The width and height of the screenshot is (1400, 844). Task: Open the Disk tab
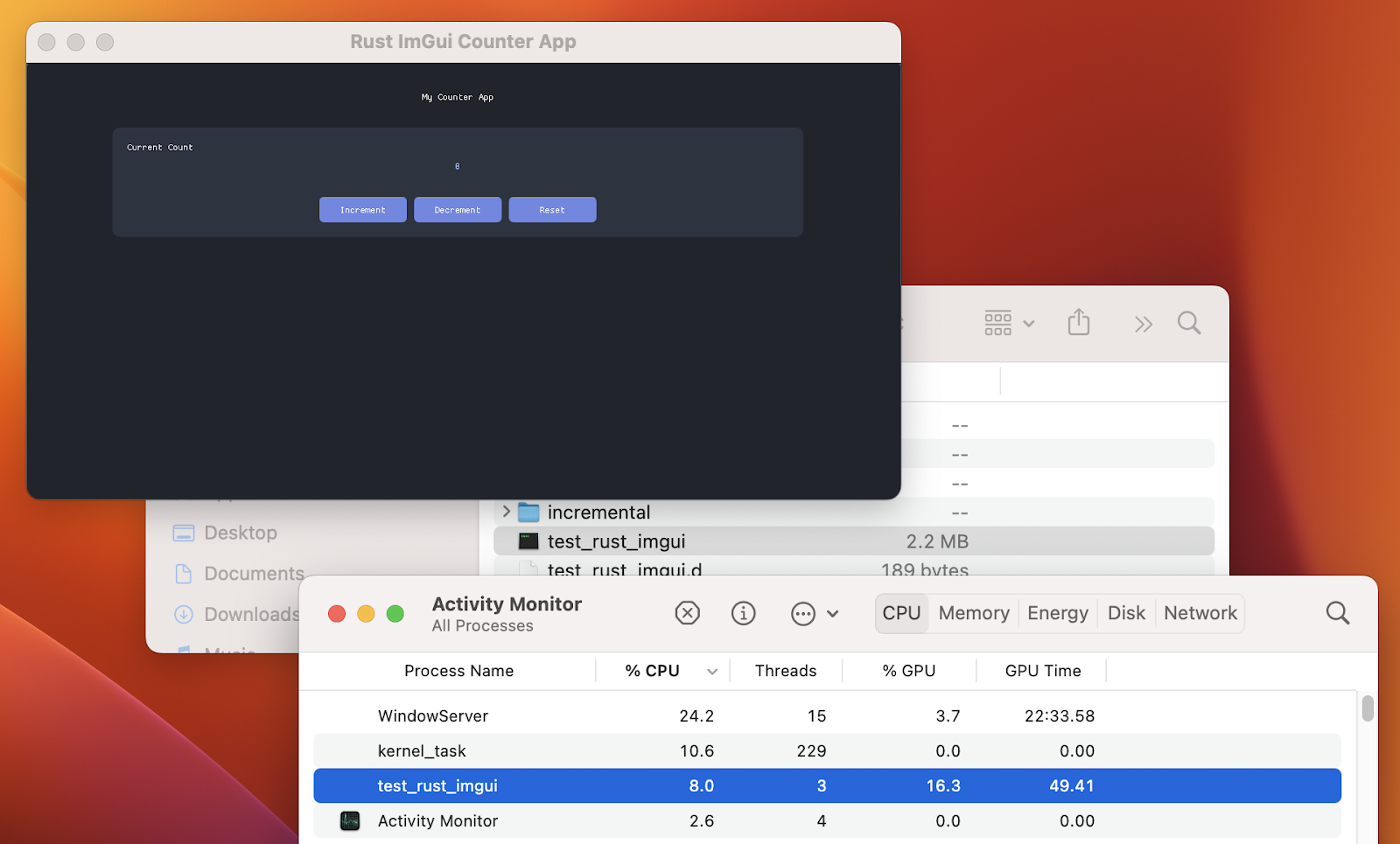click(x=1126, y=613)
